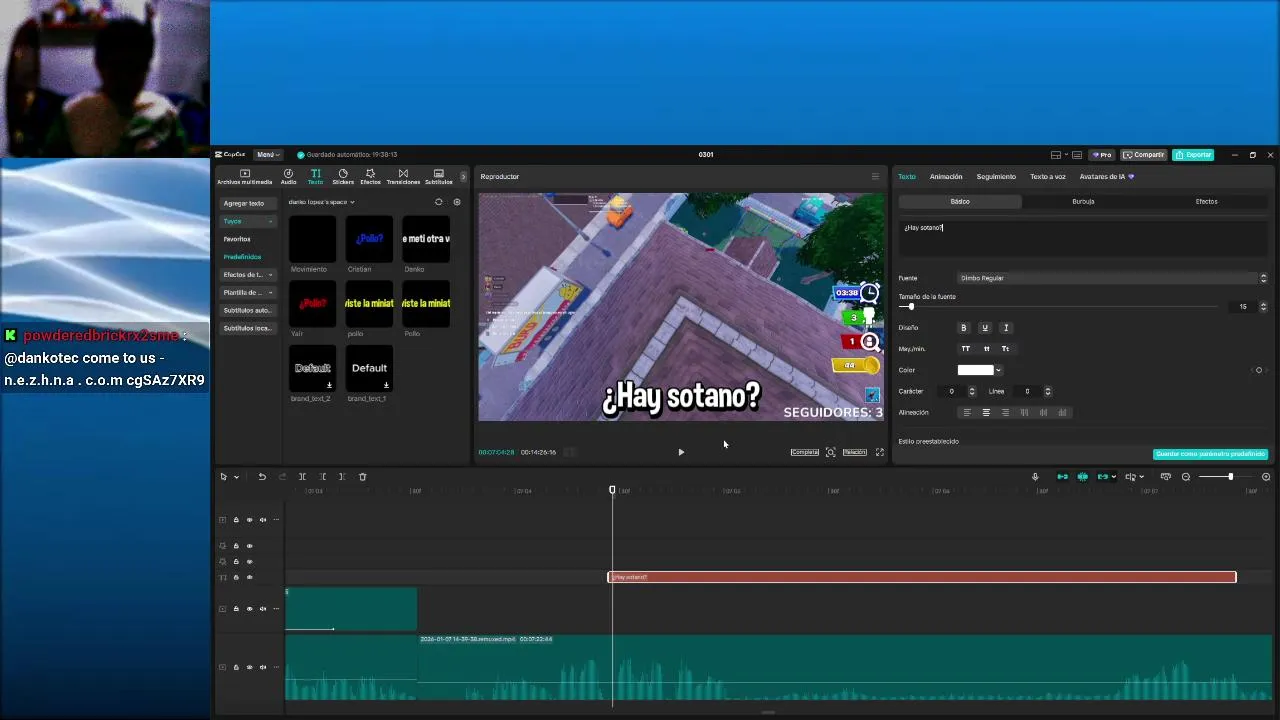
Task: Enter fullscreen preview in the player
Action: click(x=880, y=452)
